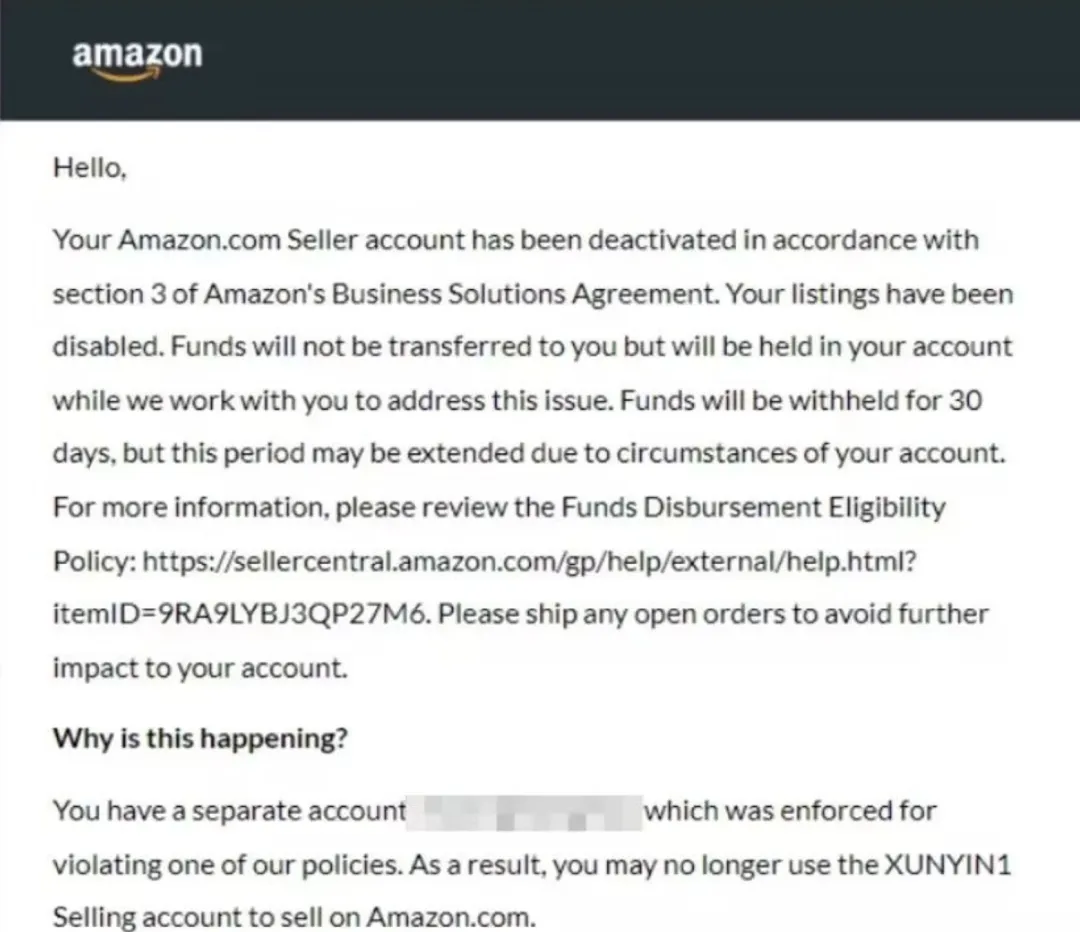1080x932 pixels.
Task: Click 'section 3' in the first paragraph
Action: point(109,294)
